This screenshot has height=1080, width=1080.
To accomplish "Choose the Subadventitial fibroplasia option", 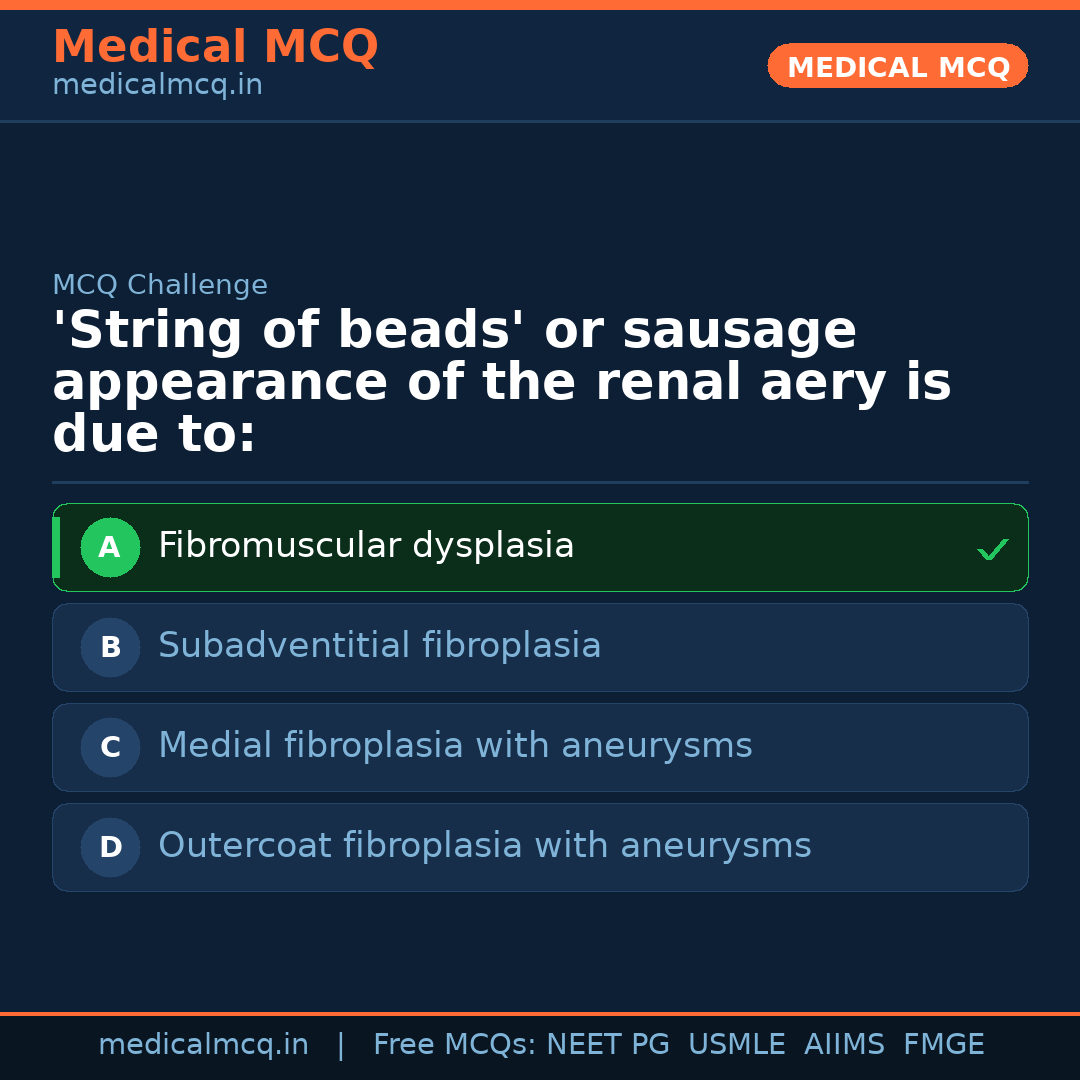I will point(379,646).
